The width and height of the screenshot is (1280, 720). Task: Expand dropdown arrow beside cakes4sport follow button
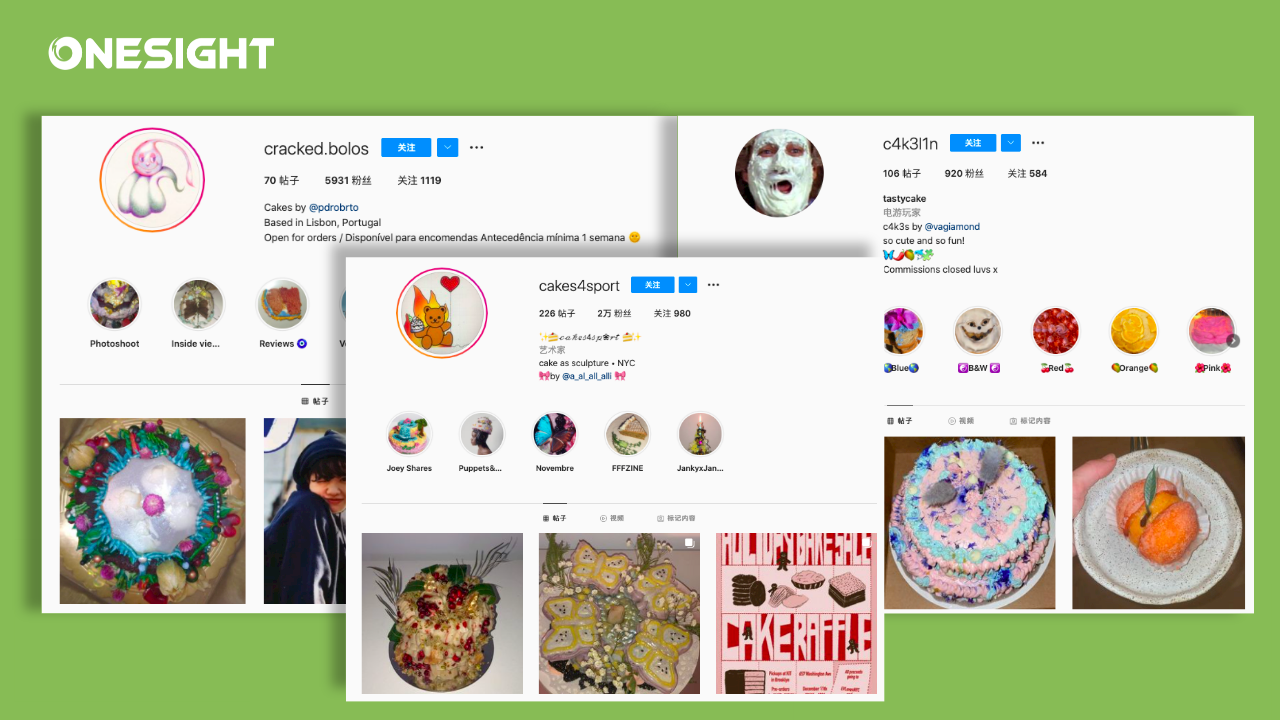(688, 285)
